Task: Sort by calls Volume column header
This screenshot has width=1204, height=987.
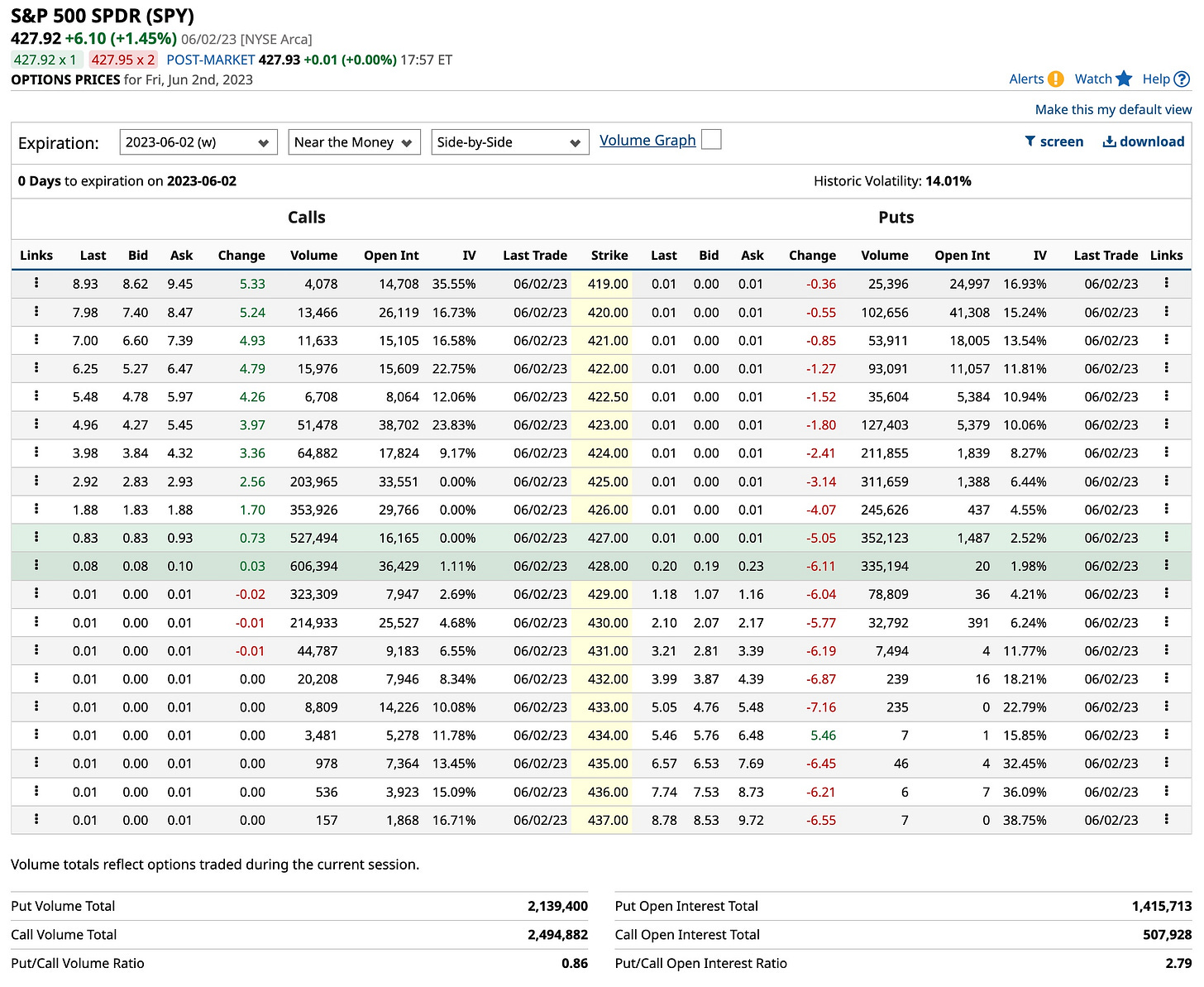Action: 313,256
